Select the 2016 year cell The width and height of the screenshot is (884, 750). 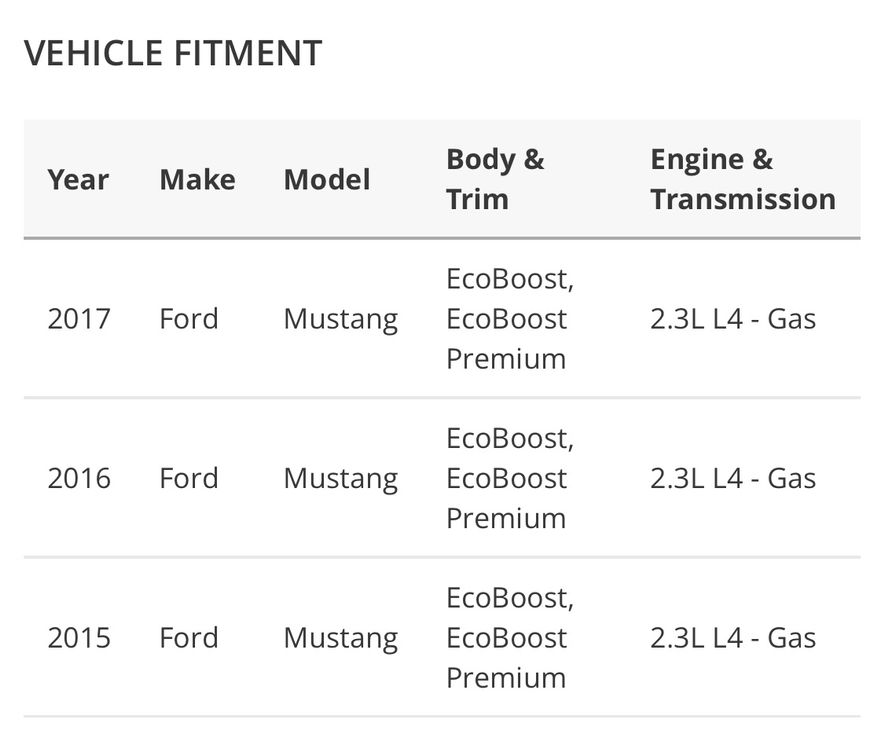click(79, 478)
